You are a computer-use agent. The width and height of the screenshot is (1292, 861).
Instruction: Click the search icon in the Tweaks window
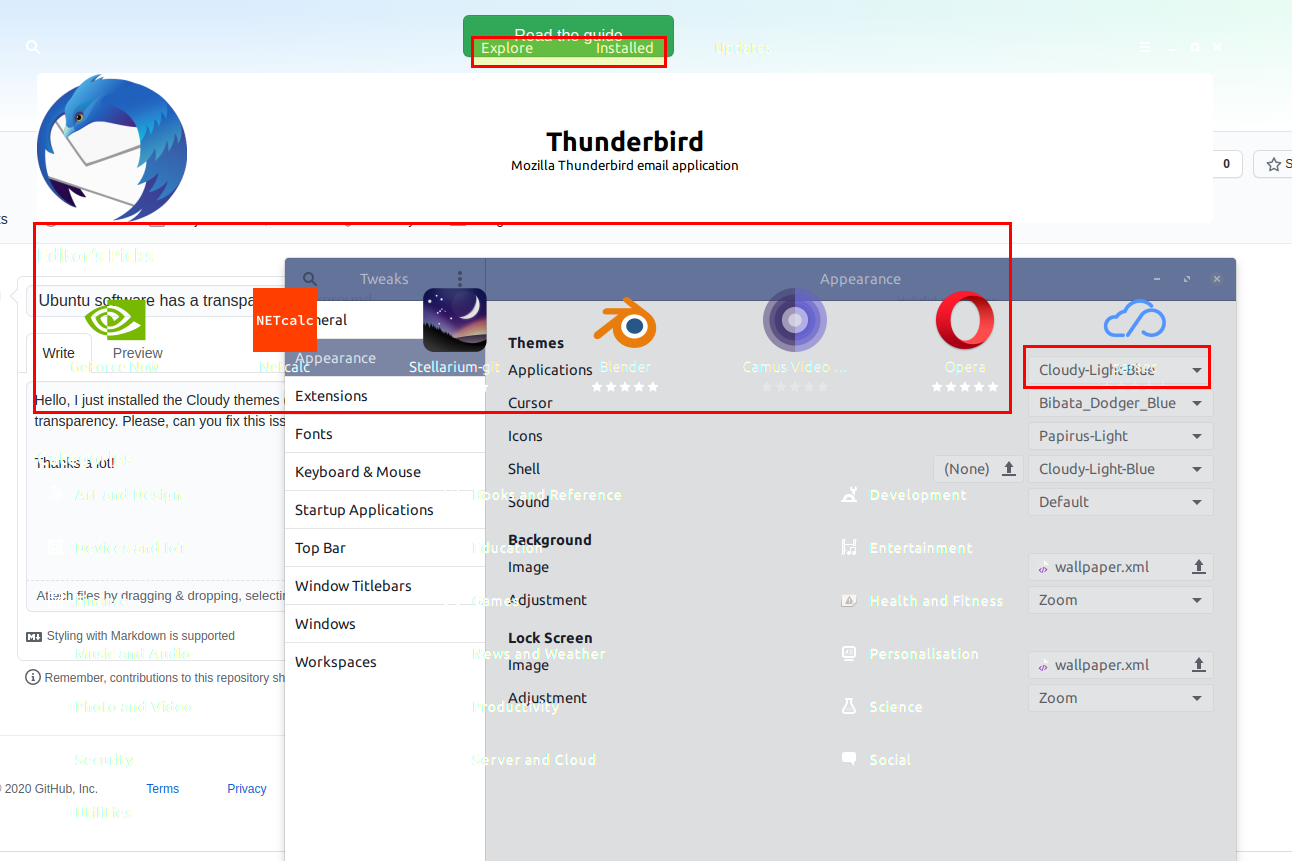point(310,279)
